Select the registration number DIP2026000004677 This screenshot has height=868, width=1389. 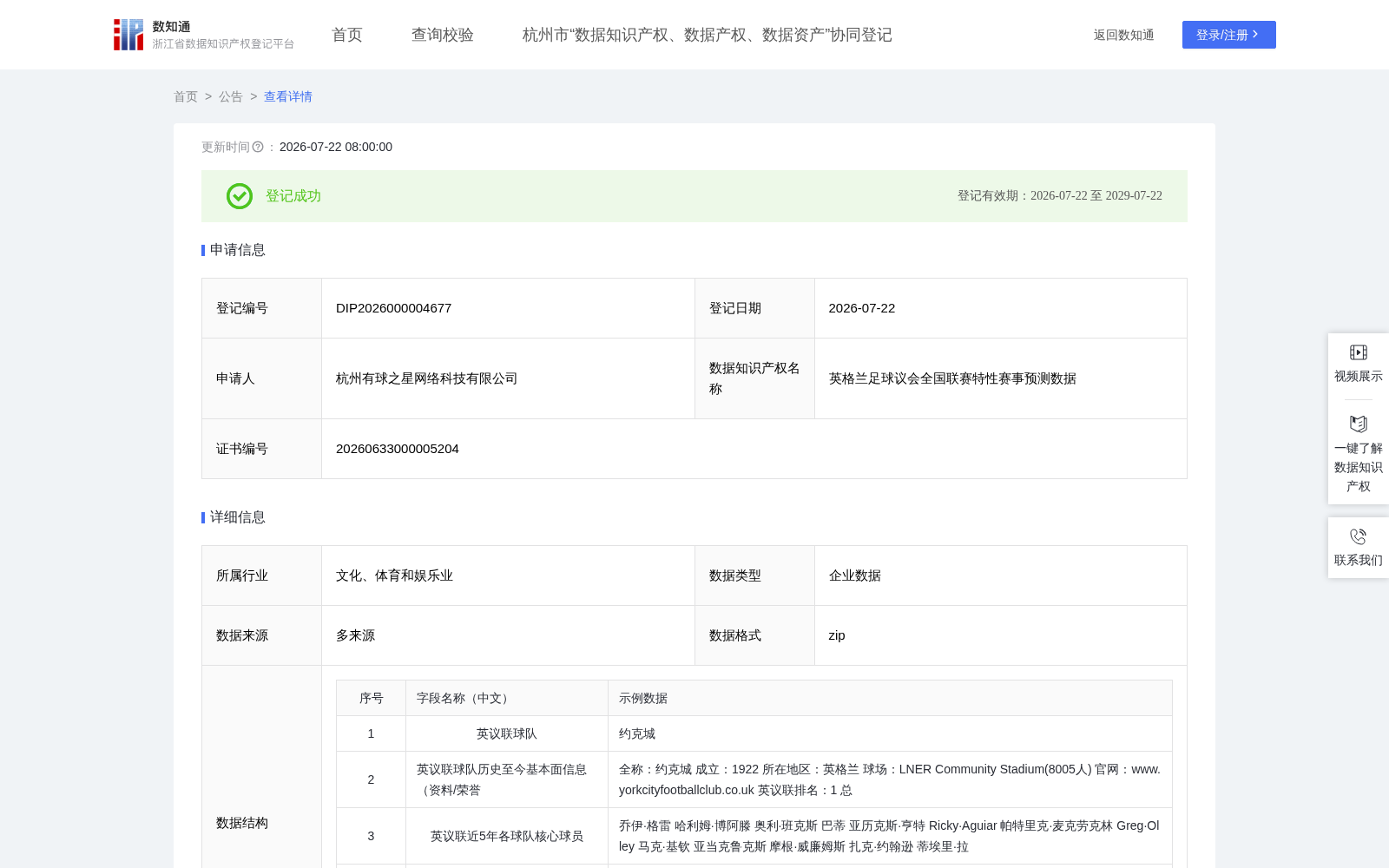point(393,308)
